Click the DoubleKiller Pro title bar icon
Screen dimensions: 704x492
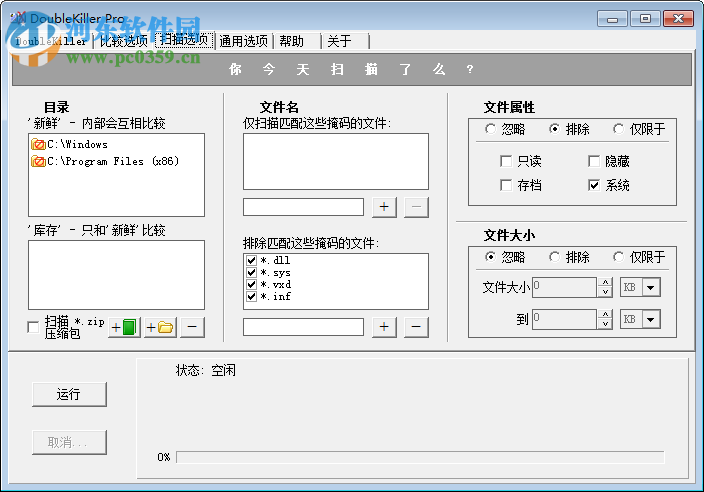(x=18, y=18)
